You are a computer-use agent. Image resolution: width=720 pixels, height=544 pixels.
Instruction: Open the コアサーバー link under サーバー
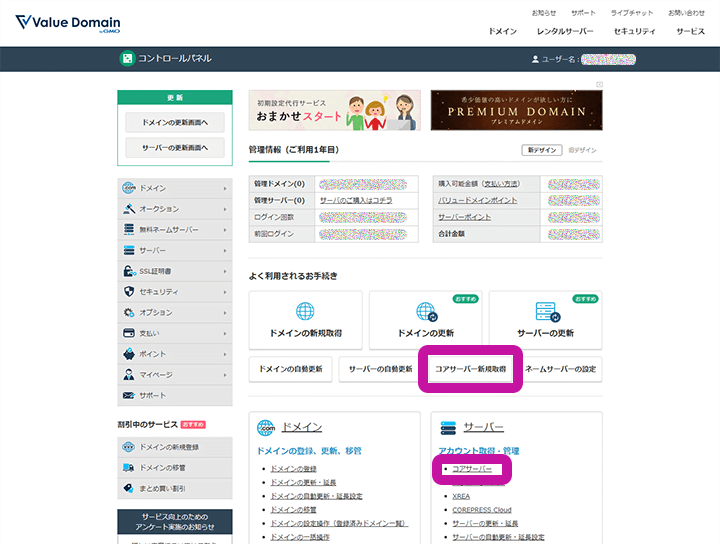click(x=472, y=468)
